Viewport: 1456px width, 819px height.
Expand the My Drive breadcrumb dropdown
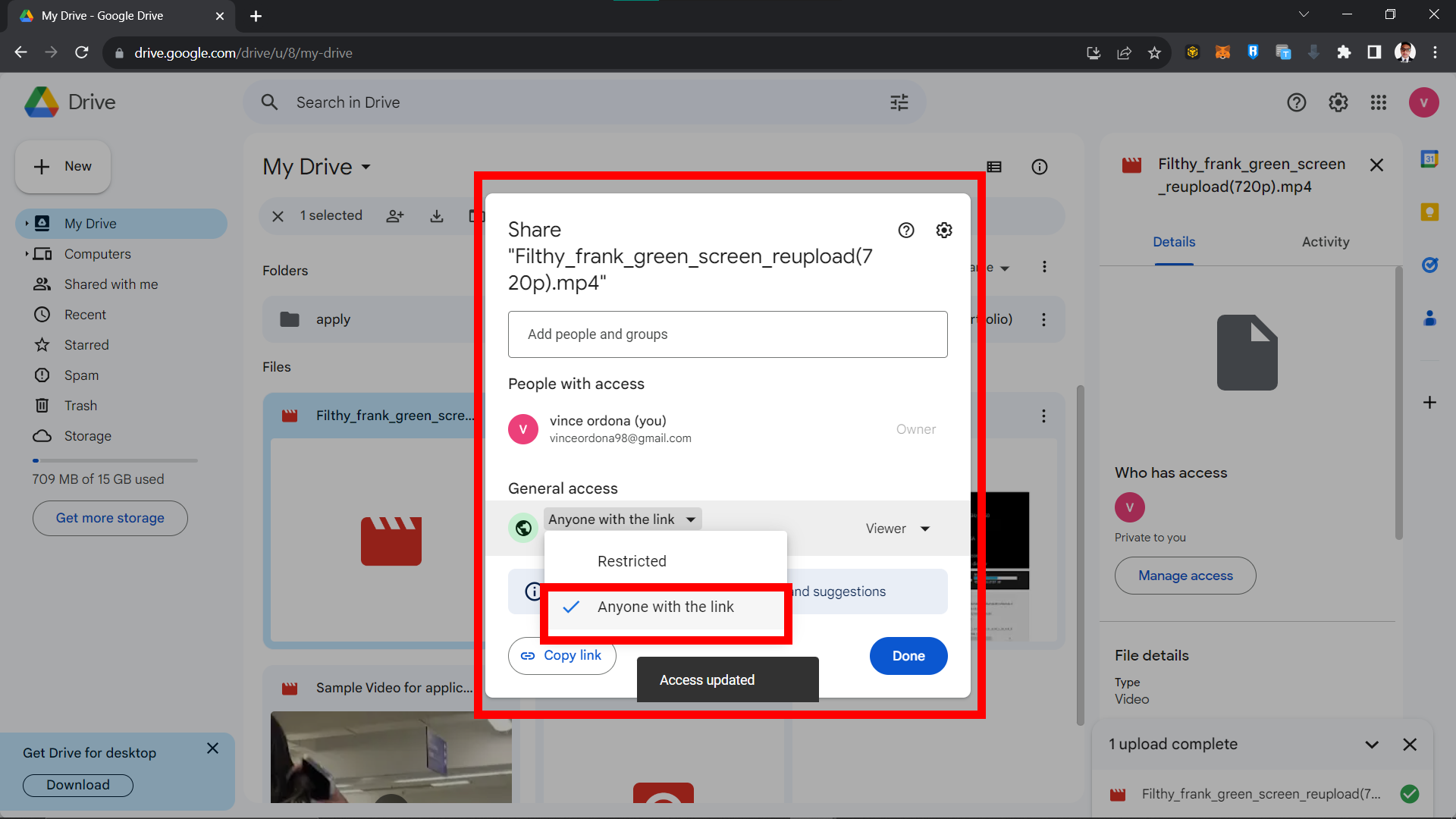click(x=366, y=167)
